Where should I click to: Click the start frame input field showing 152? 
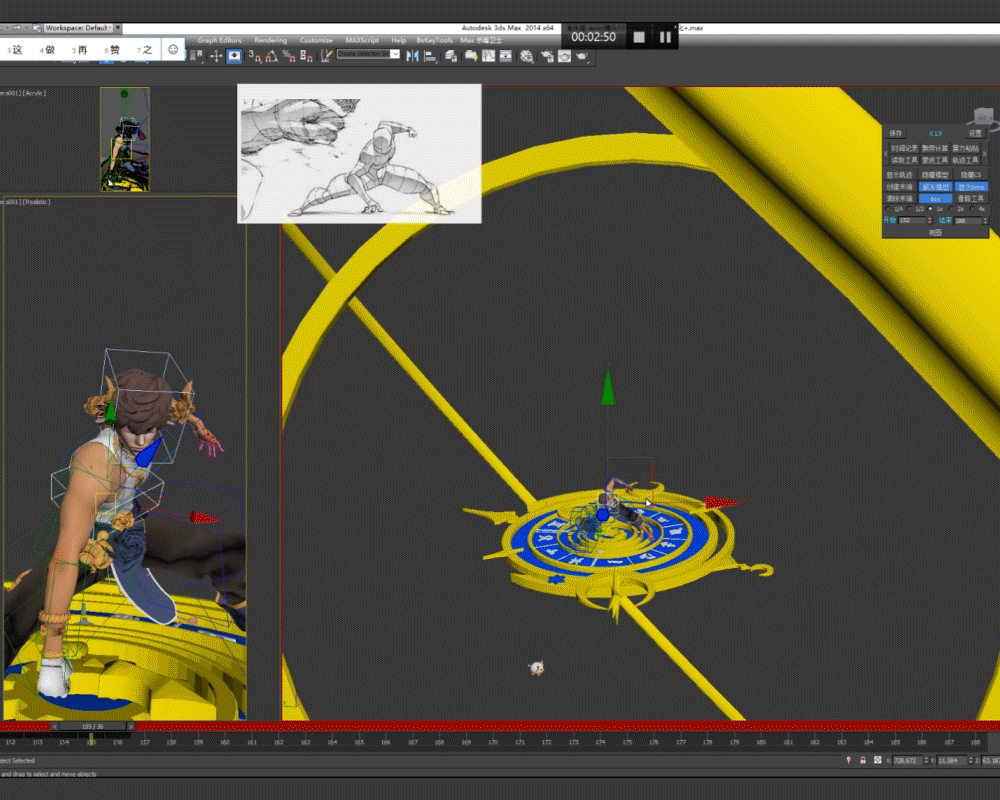click(912, 221)
